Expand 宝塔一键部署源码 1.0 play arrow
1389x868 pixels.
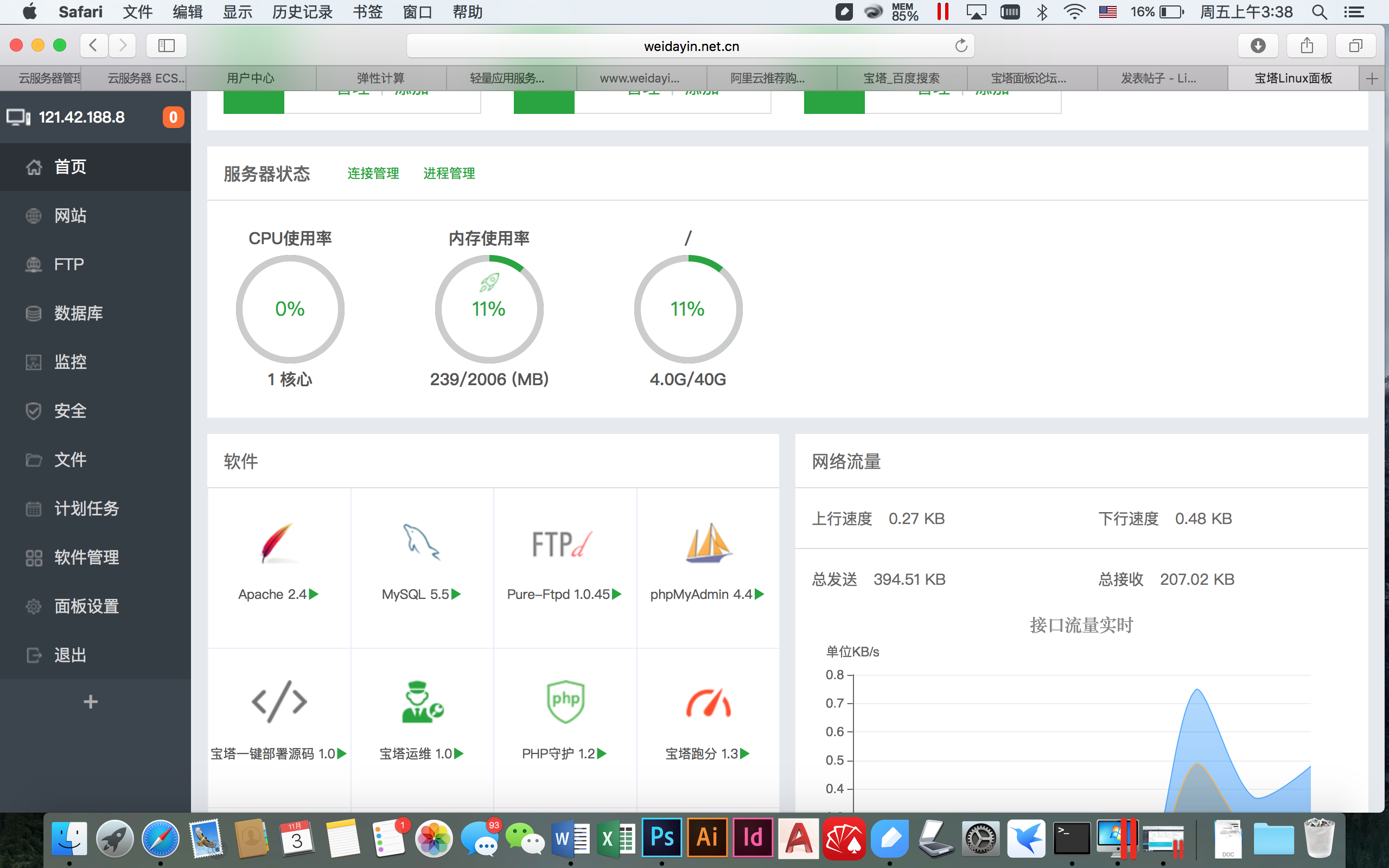(342, 753)
